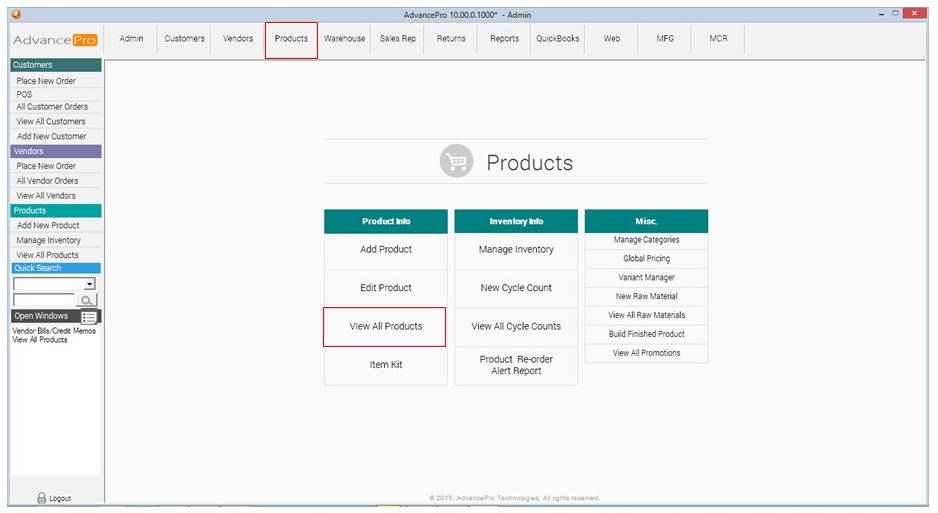Open the QuickBooks tab

(558, 39)
